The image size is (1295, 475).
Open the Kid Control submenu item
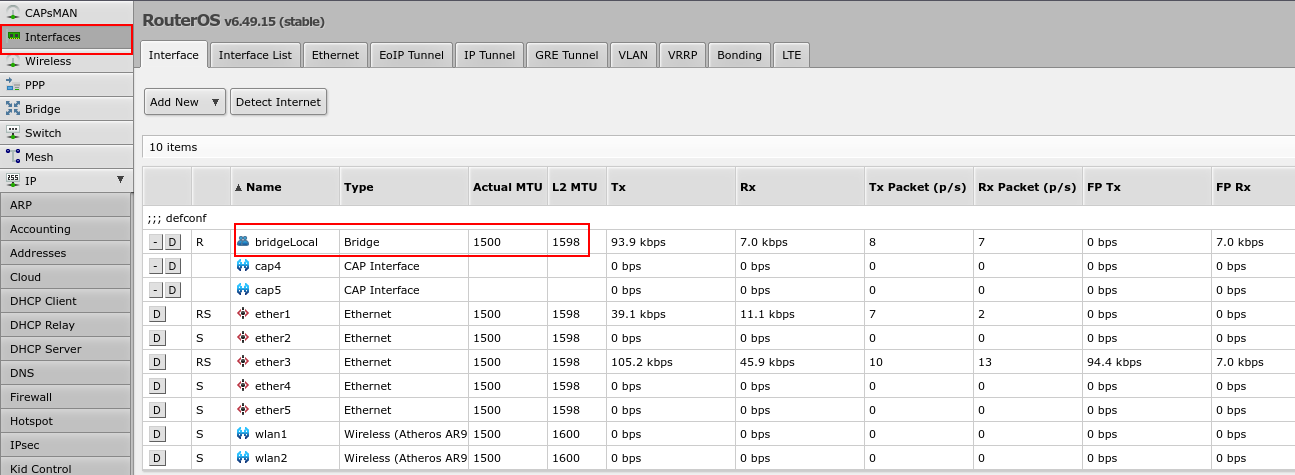[65, 466]
